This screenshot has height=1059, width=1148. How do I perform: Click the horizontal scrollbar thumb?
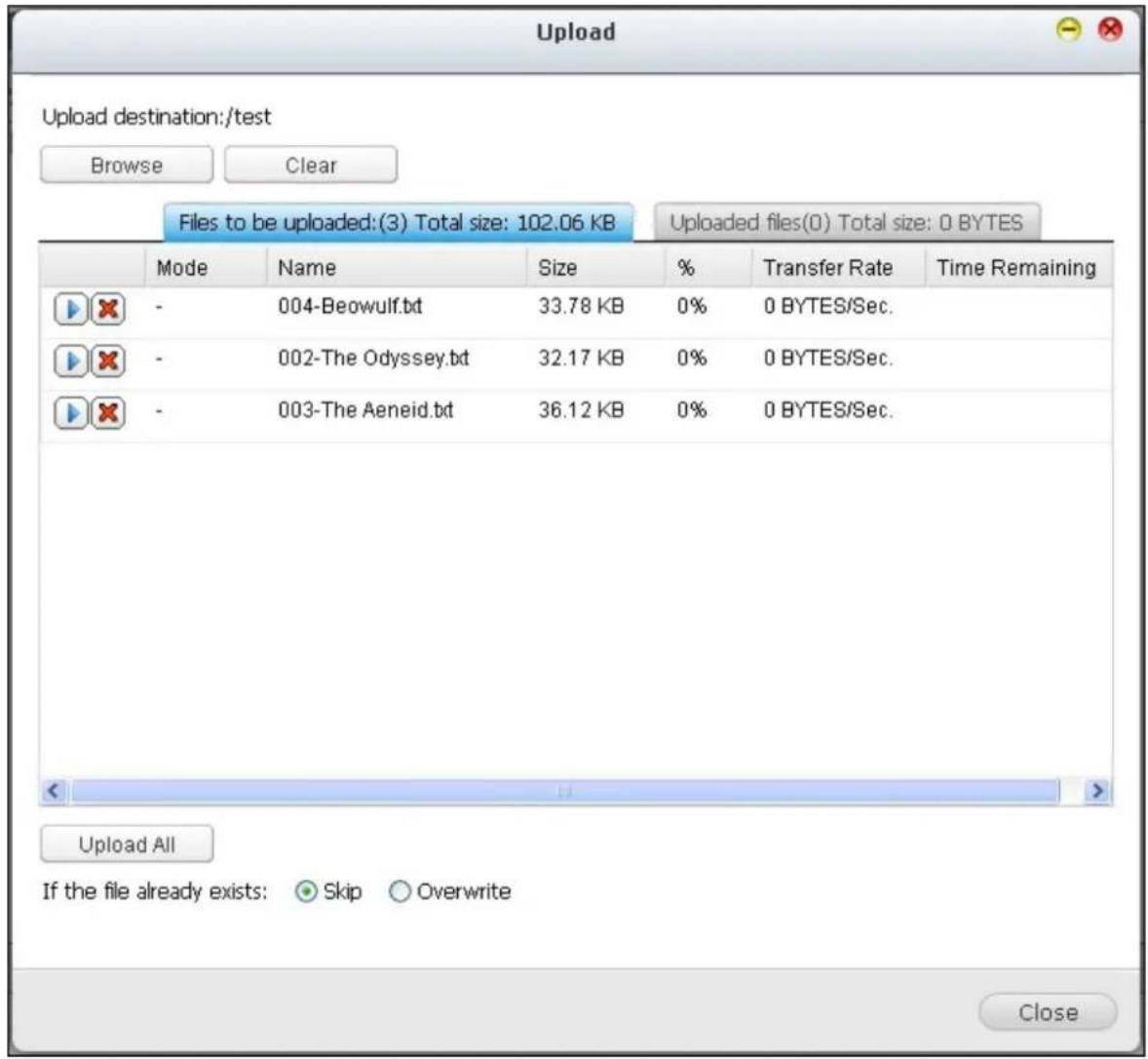[x=565, y=791]
